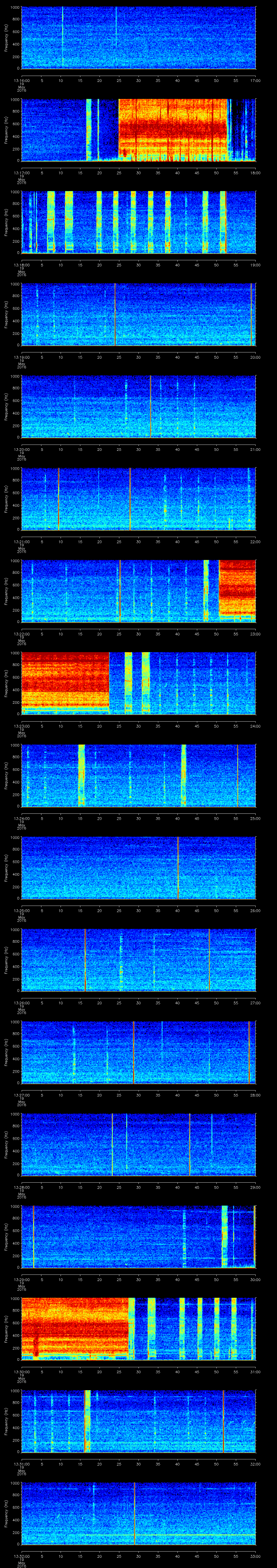Click the red noise block ending the 13:22:00 panel
The width and height of the screenshot is (277, 1568).
[x=238, y=591]
